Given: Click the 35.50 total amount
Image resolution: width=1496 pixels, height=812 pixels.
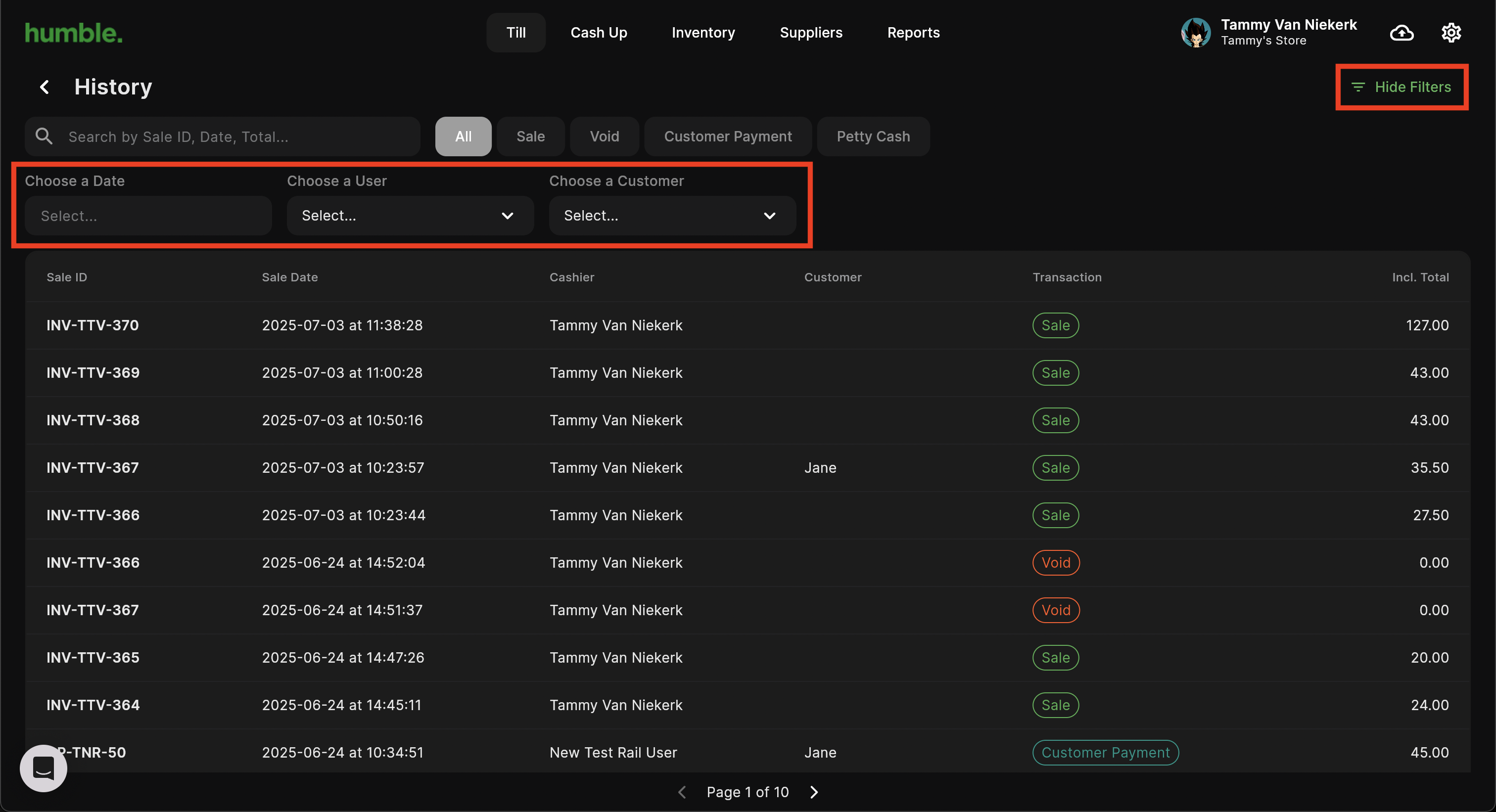Looking at the screenshot, I should (x=1429, y=468).
